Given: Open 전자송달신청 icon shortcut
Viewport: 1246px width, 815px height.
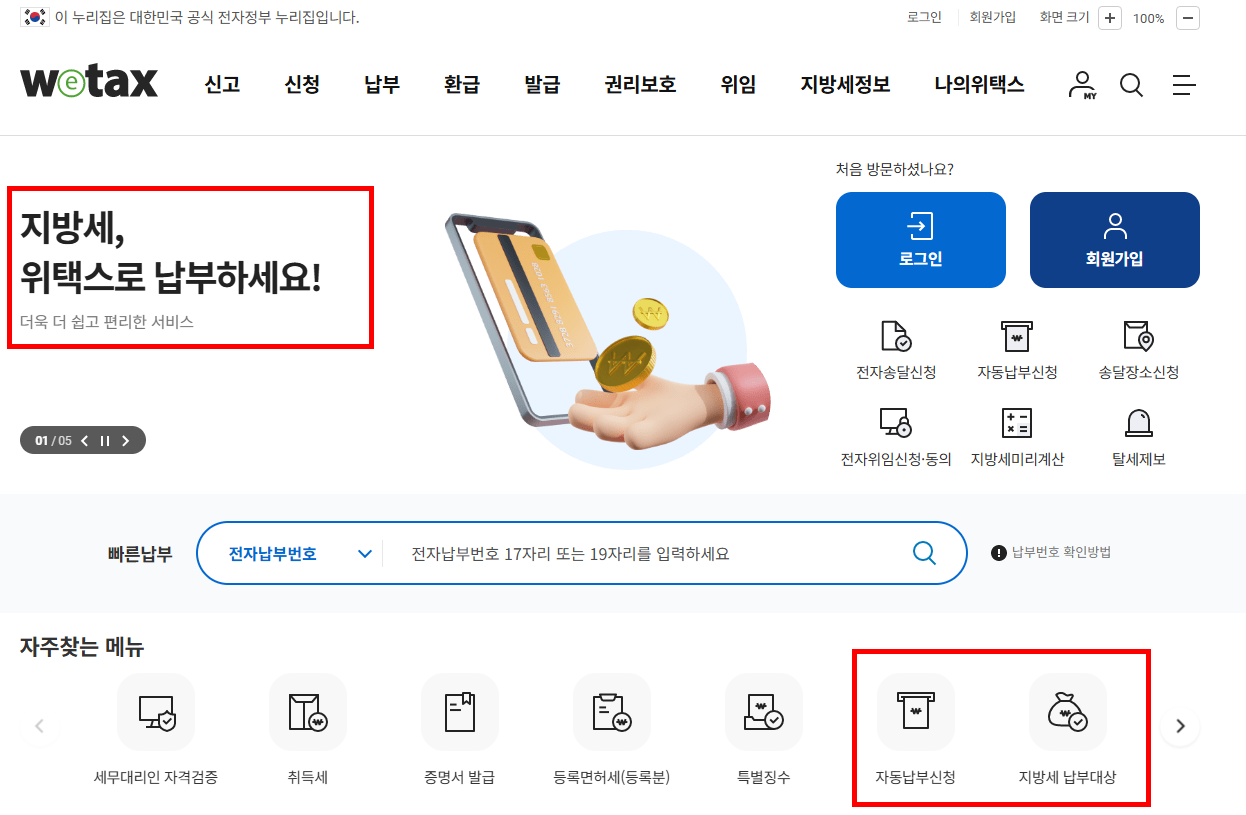Looking at the screenshot, I should (896, 337).
